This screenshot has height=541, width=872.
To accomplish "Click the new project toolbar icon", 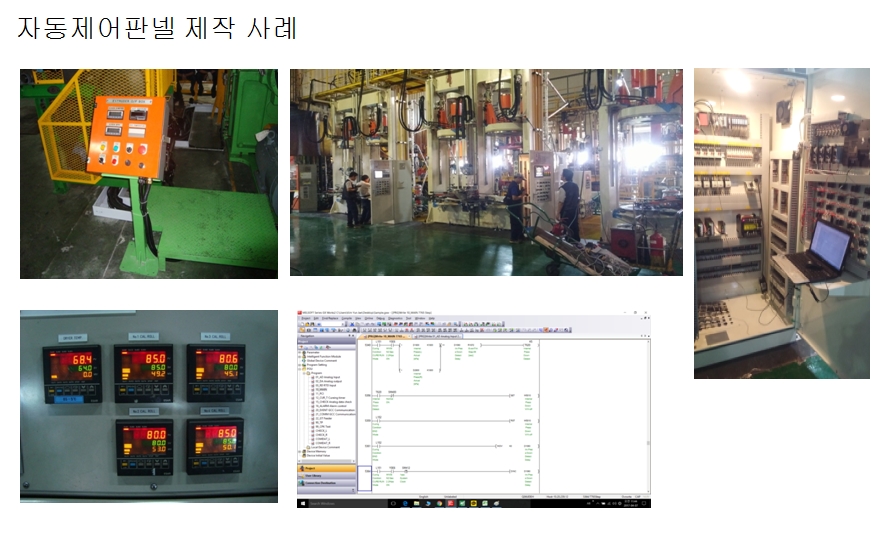I will click(301, 324).
